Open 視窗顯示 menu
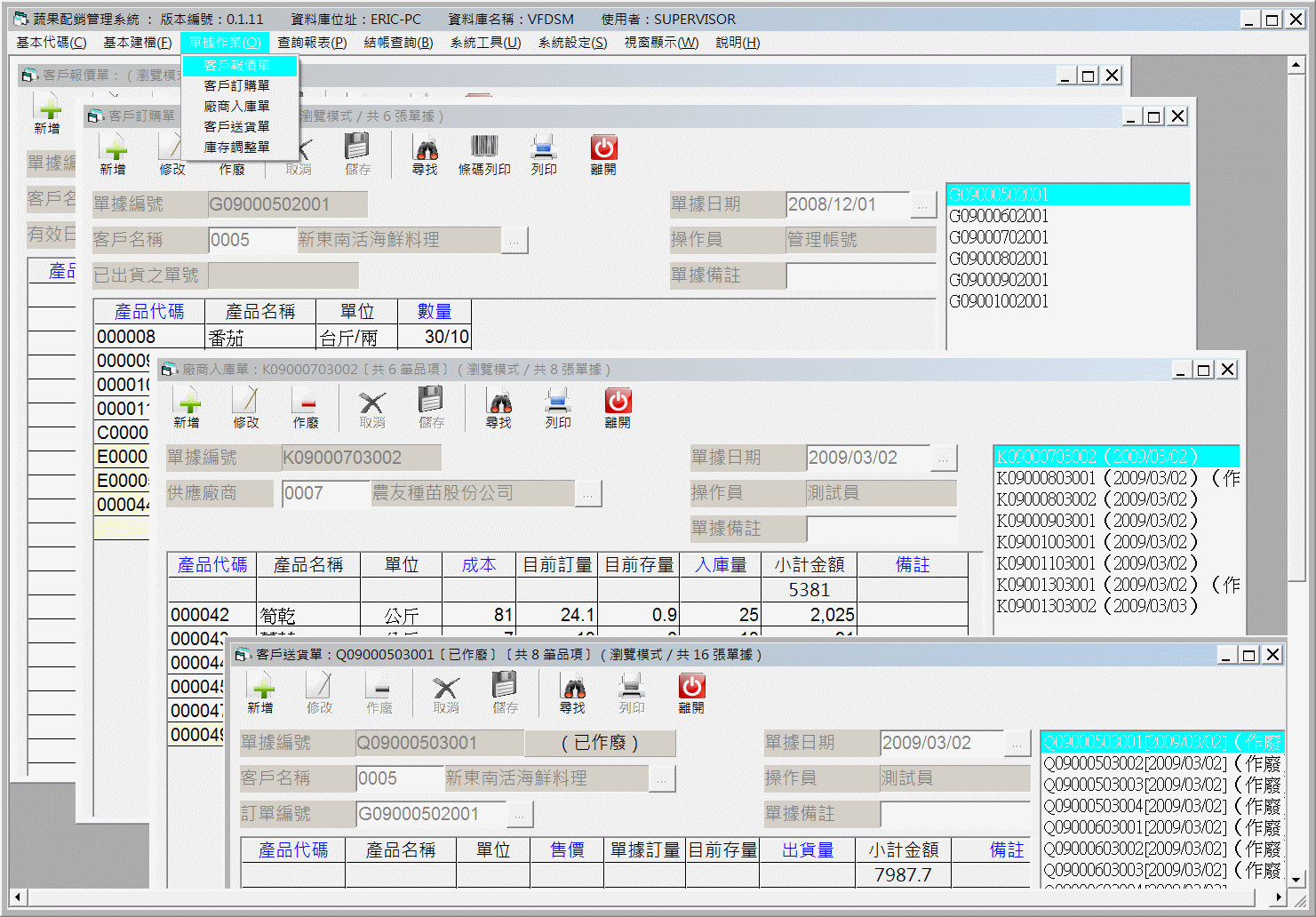This screenshot has width=1316, height=917. (x=661, y=43)
